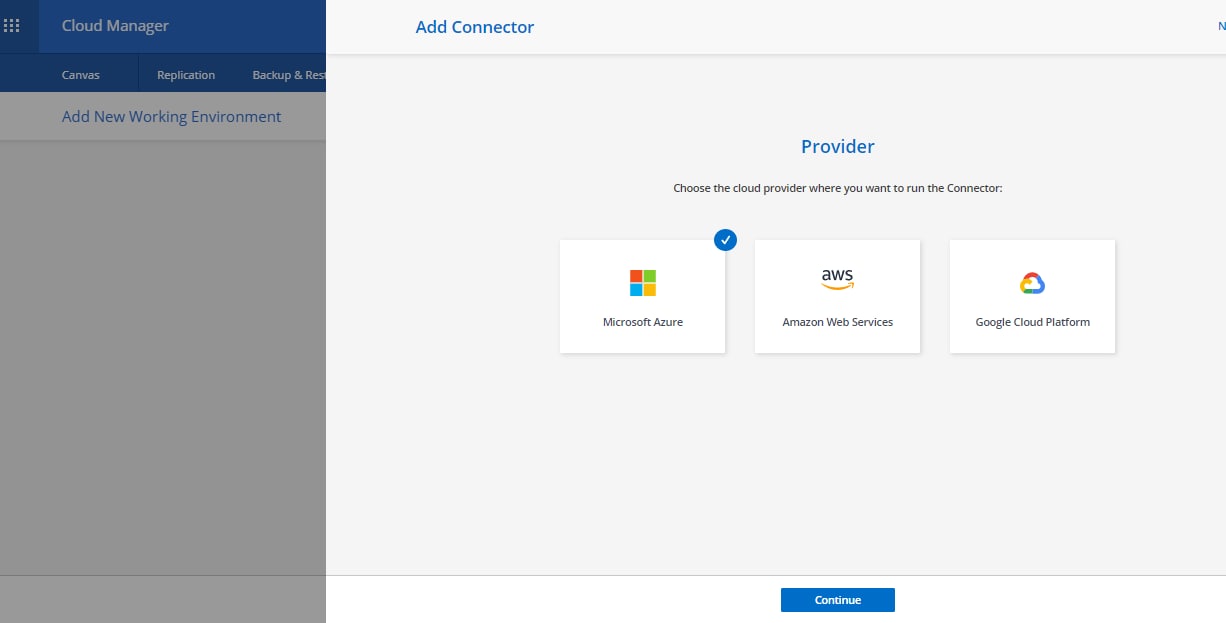Click the Provider heading
The height and width of the screenshot is (623, 1226).
[838, 146]
